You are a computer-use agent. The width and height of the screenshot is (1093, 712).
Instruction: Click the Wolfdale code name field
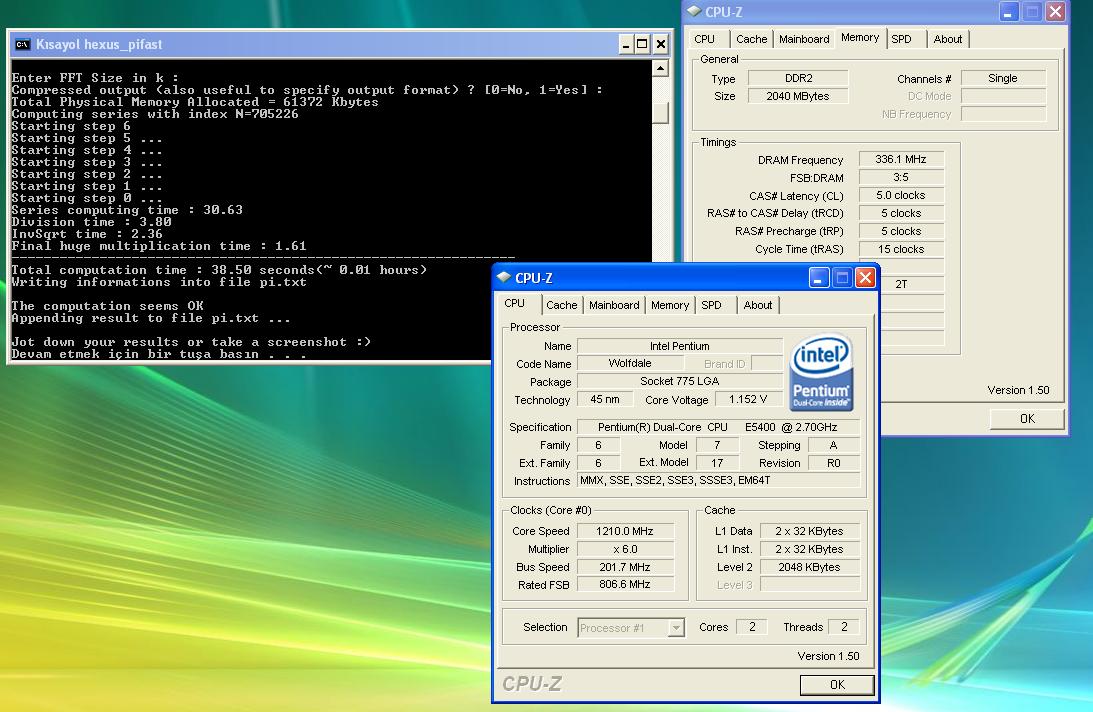point(630,363)
